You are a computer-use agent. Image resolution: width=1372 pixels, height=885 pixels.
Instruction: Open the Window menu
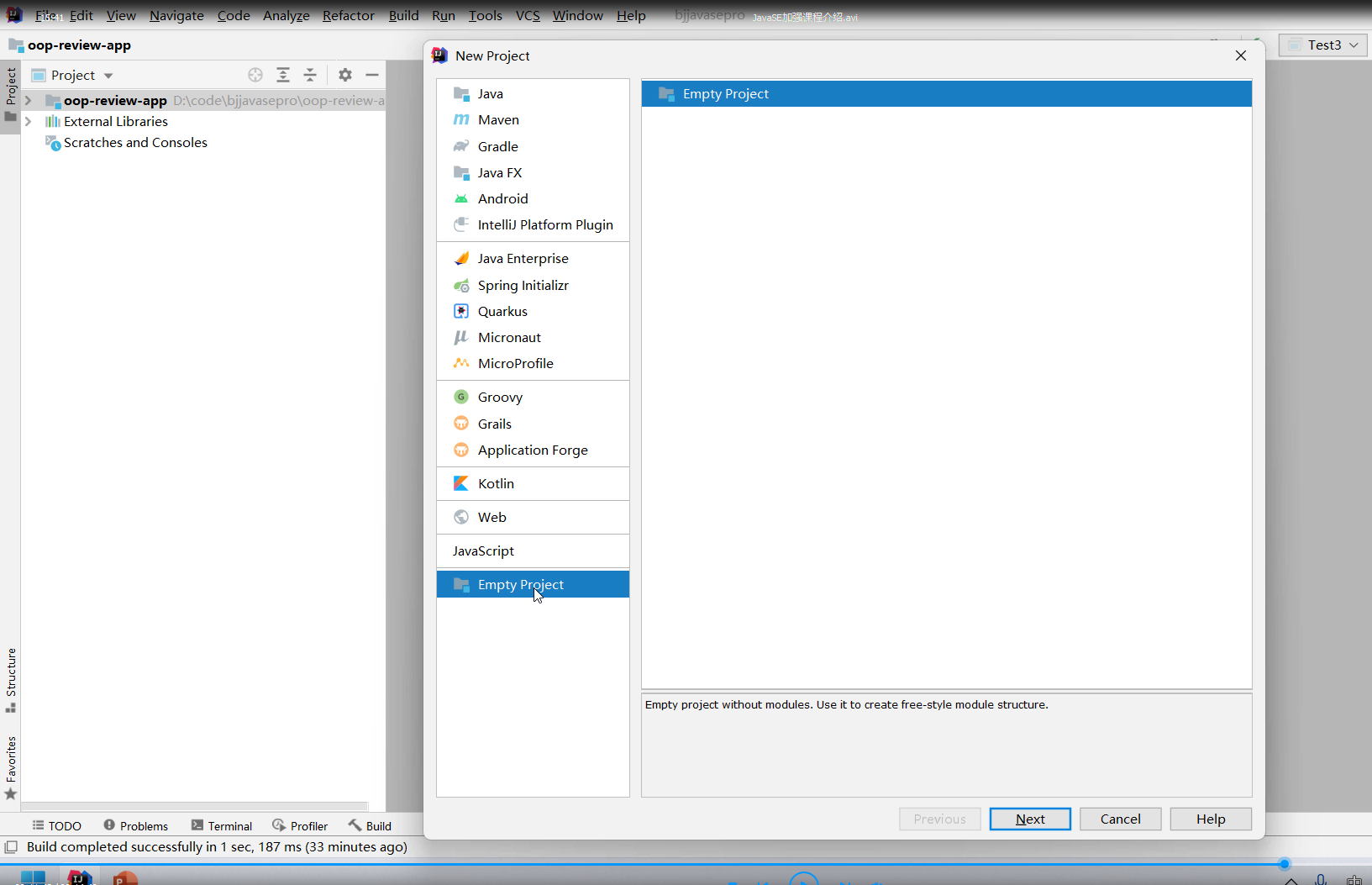pos(578,15)
